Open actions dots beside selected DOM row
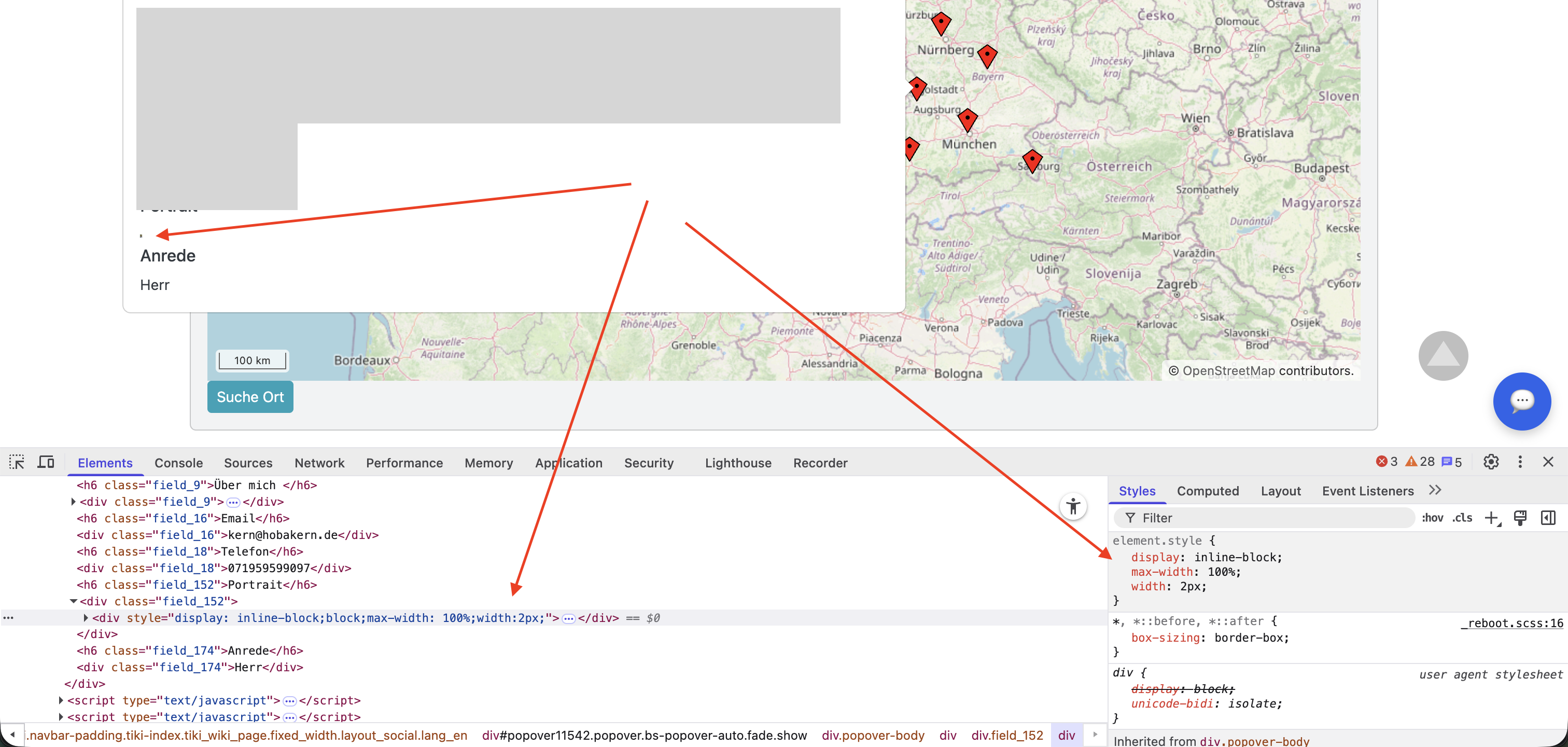The image size is (1568, 747). [8, 618]
